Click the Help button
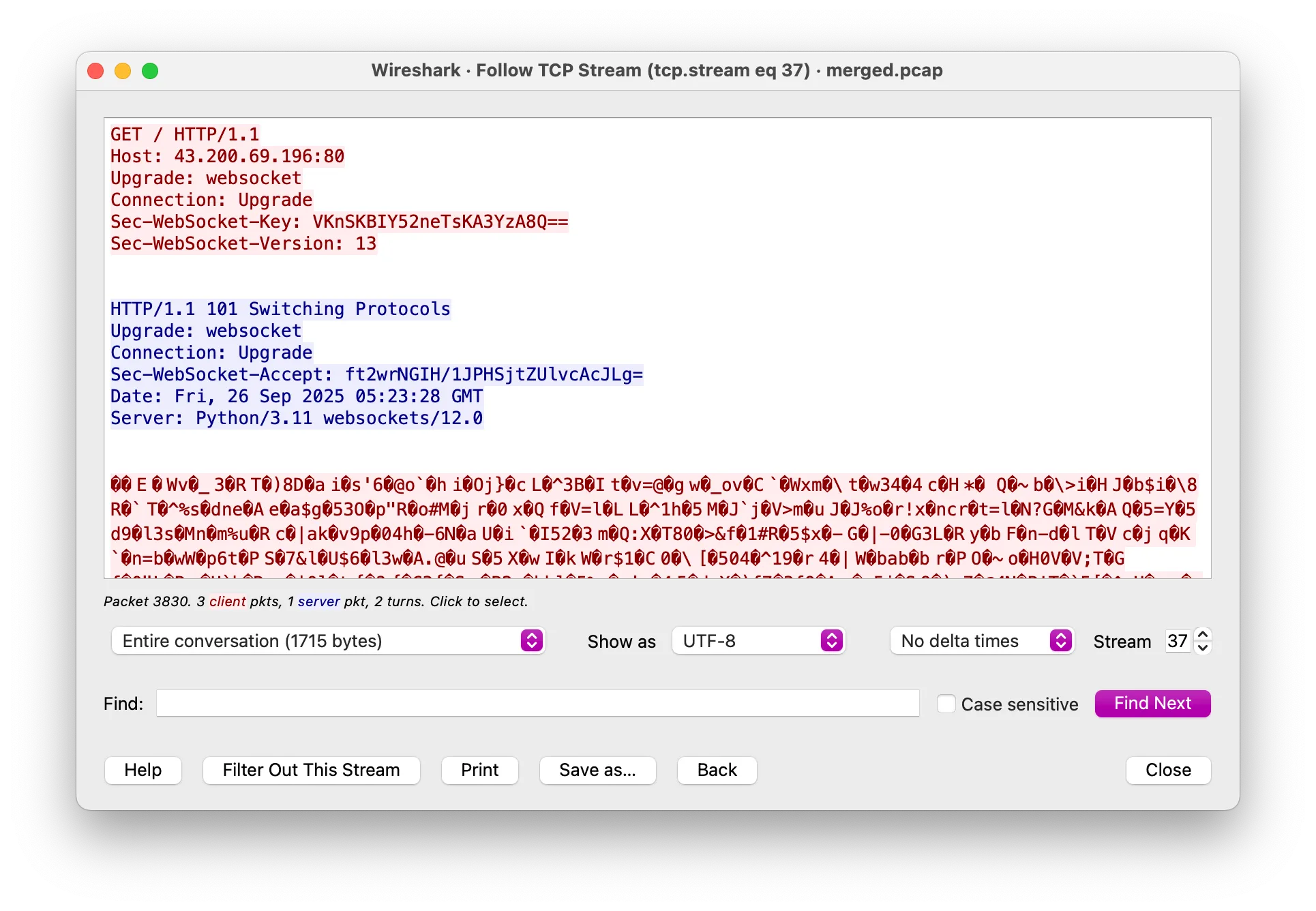The height and width of the screenshot is (911, 1316). tap(143, 770)
